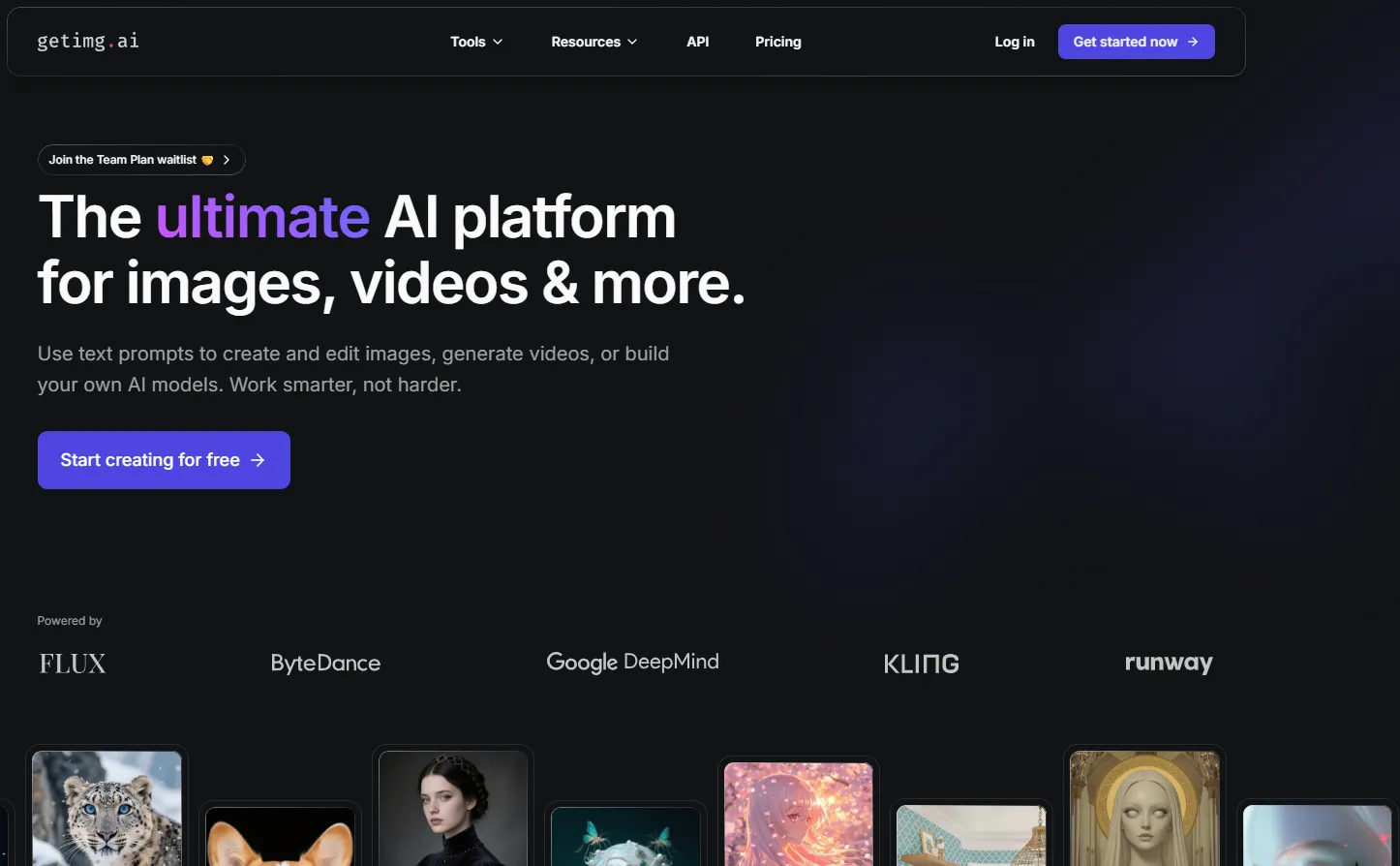Click the runway logo
Image resolution: width=1400 pixels, height=866 pixels.
pyautogui.click(x=1168, y=664)
